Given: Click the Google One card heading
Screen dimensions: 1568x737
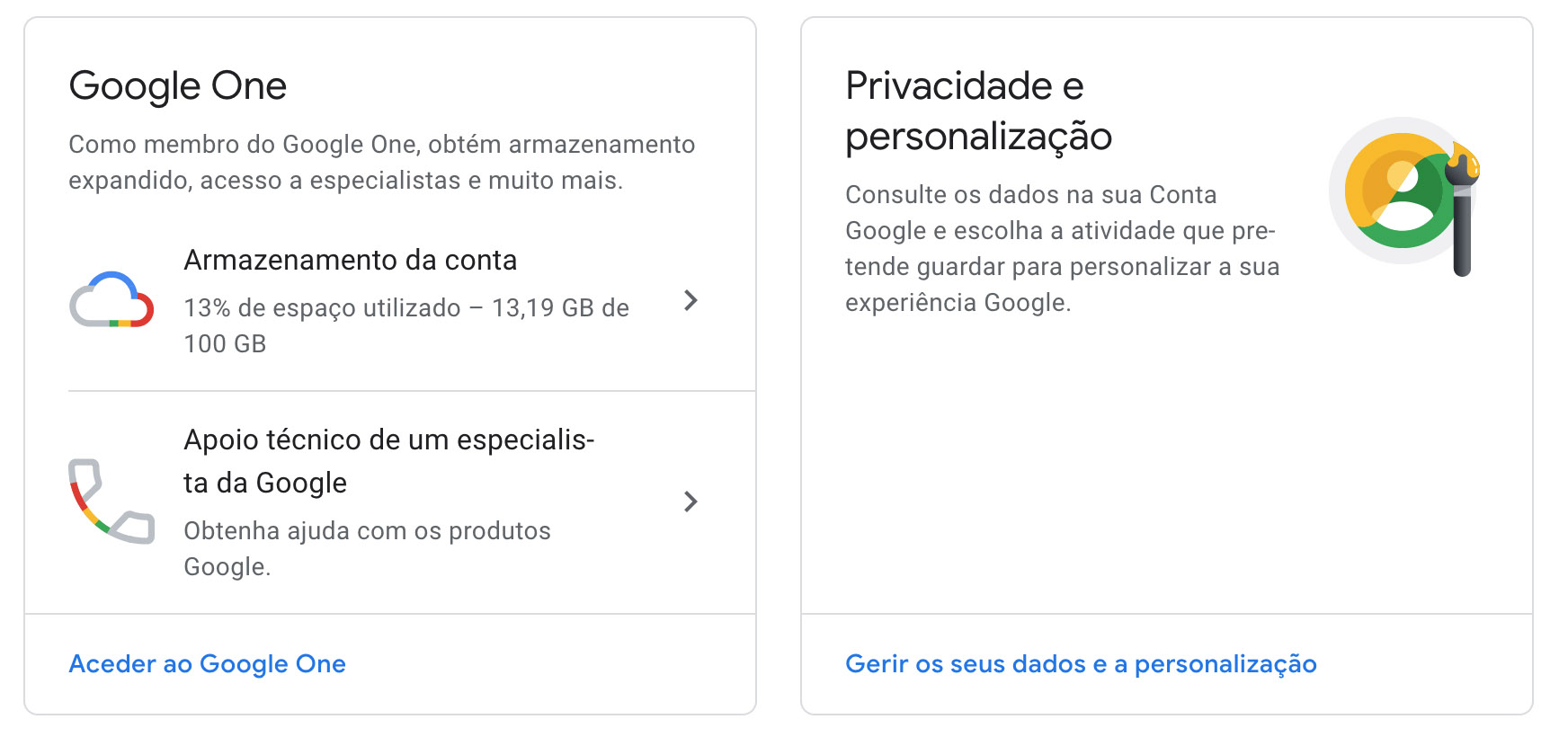Looking at the screenshot, I should [x=178, y=86].
